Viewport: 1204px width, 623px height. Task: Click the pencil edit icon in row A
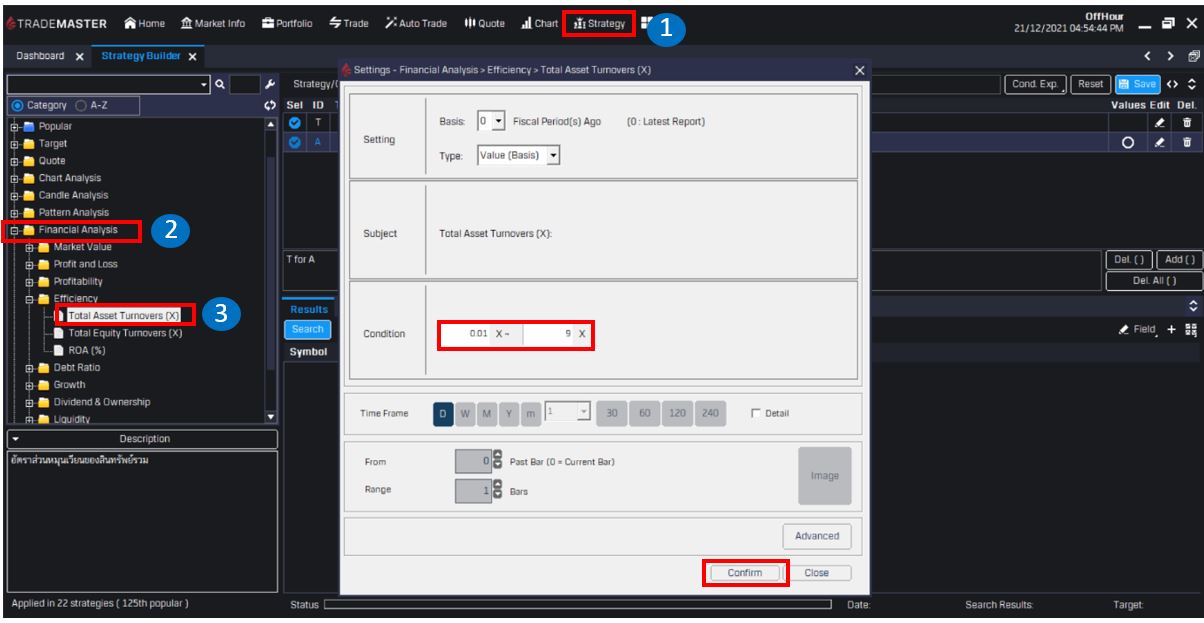click(1159, 143)
